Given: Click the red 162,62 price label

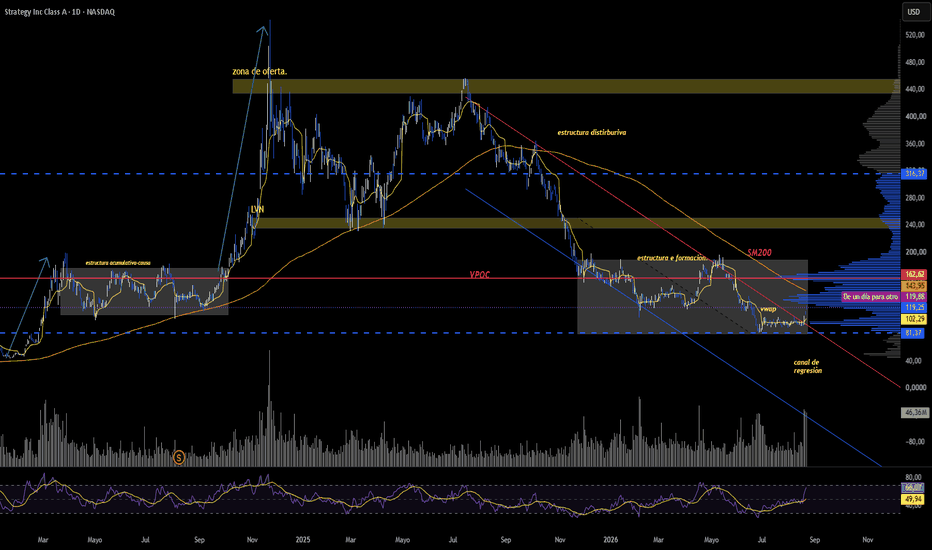Looking at the screenshot, I should pyautogui.click(x=914, y=274).
